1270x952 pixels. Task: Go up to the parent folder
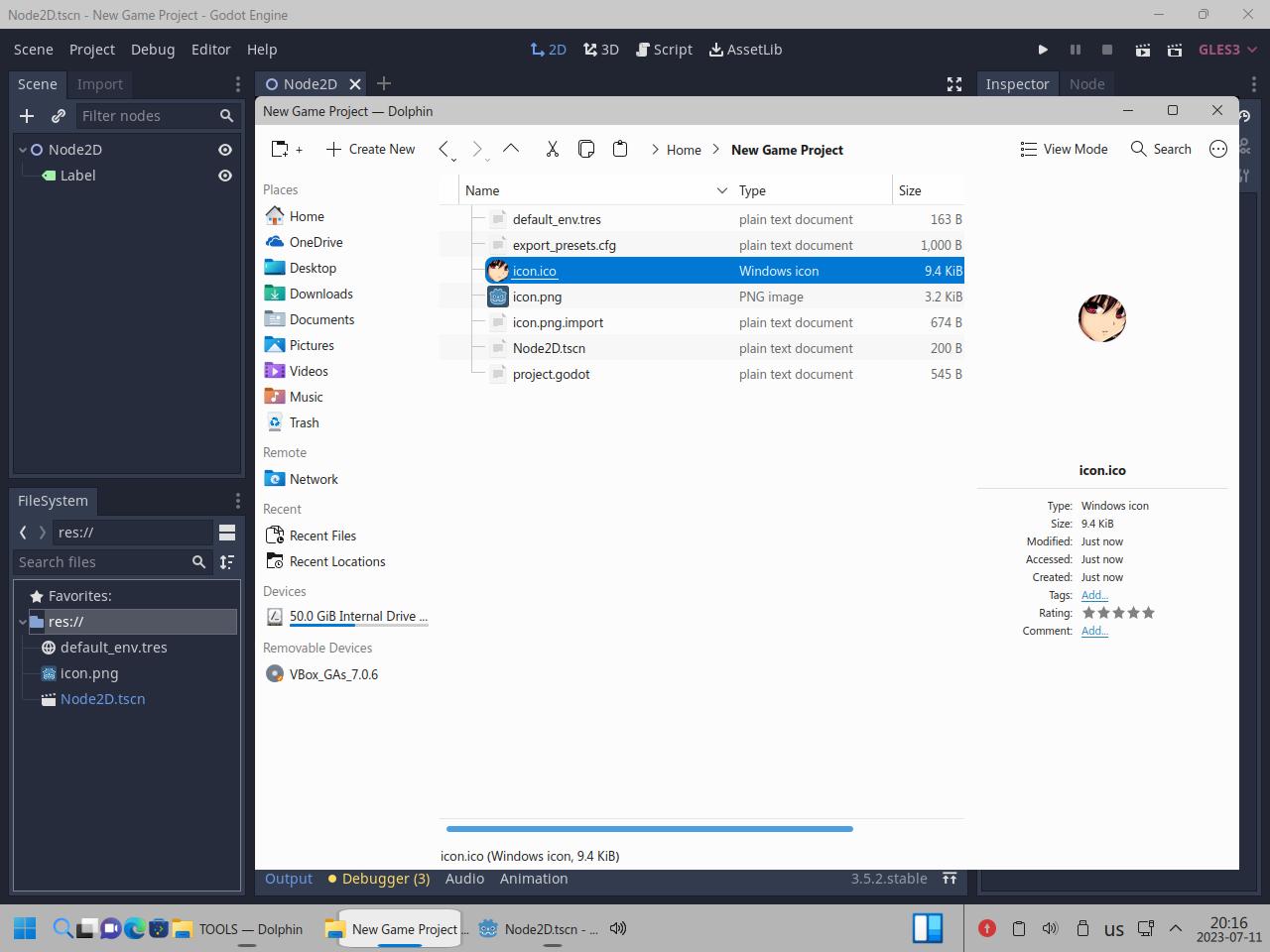pyautogui.click(x=511, y=149)
